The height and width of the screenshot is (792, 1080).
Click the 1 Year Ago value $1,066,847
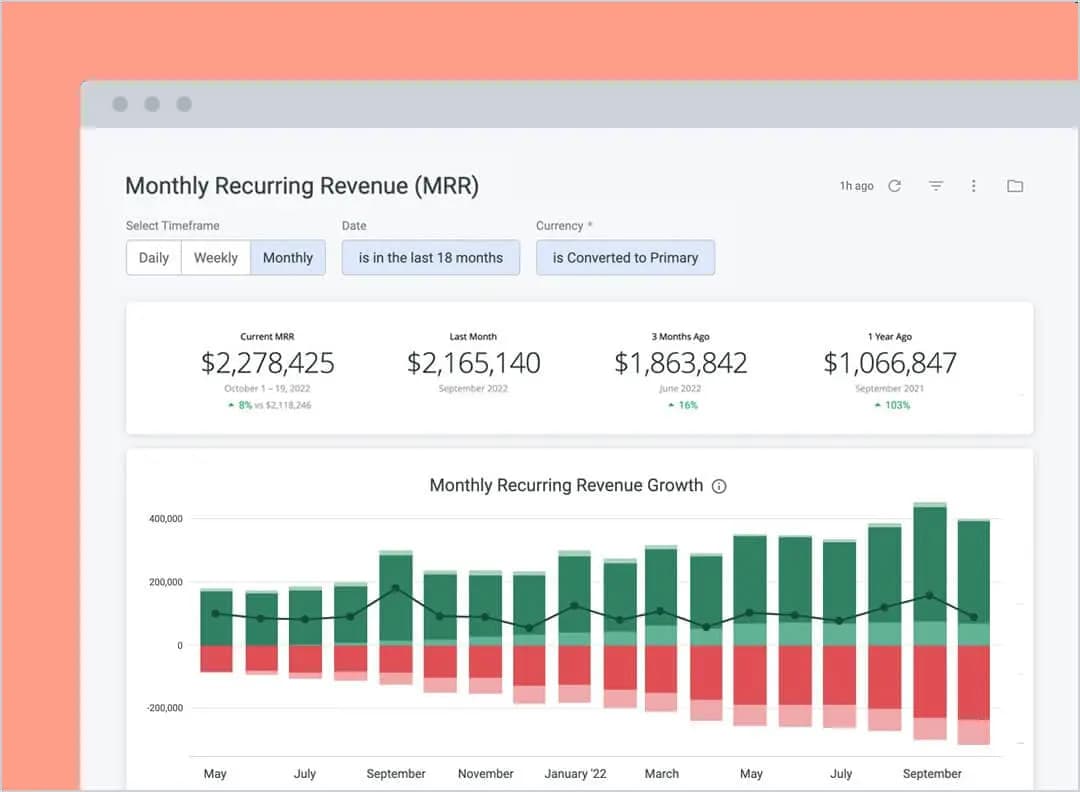(890, 363)
